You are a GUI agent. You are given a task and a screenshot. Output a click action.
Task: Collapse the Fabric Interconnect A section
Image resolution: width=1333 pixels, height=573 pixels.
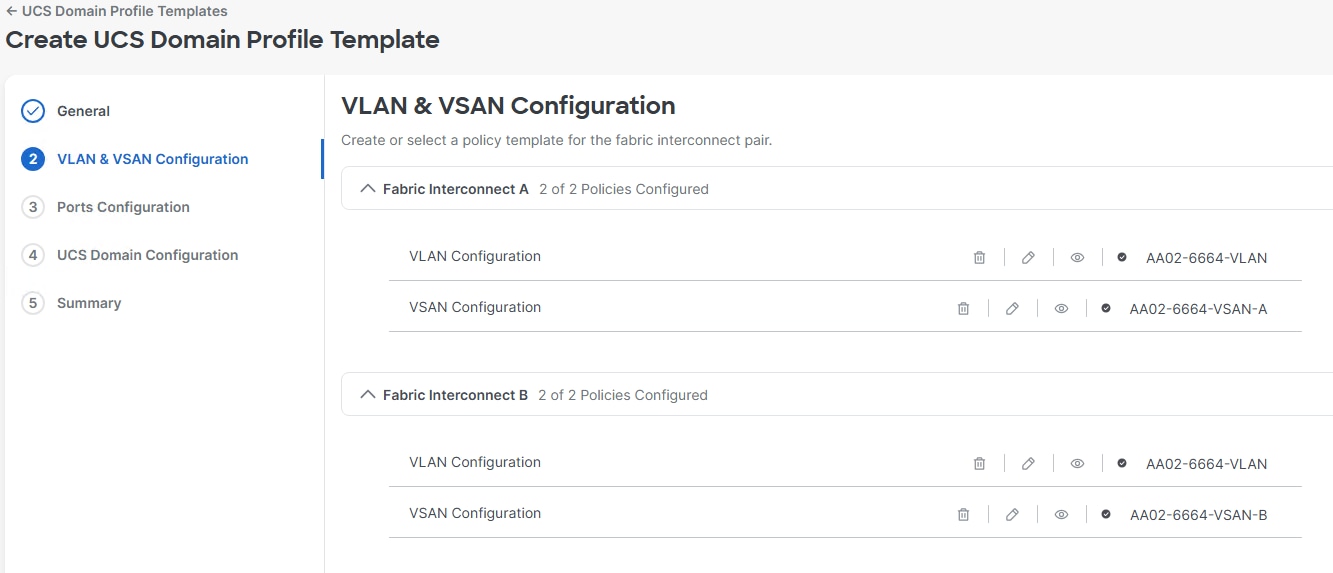[367, 188]
